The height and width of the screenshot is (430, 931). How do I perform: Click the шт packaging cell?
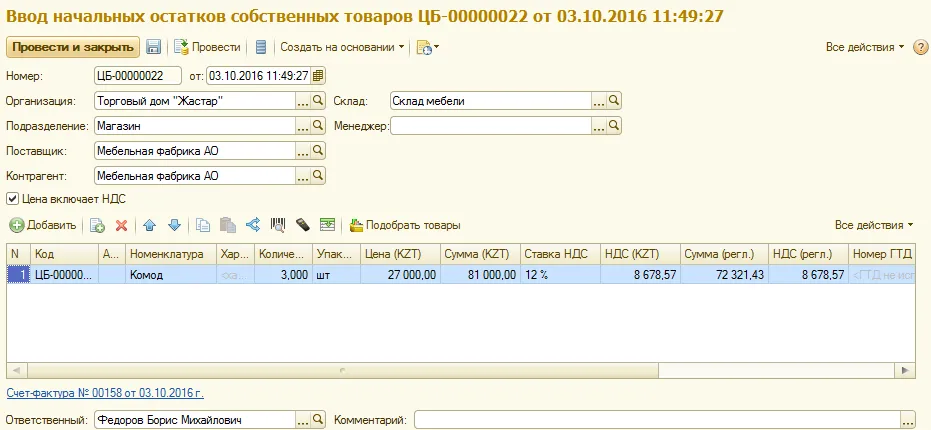(336, 275)
